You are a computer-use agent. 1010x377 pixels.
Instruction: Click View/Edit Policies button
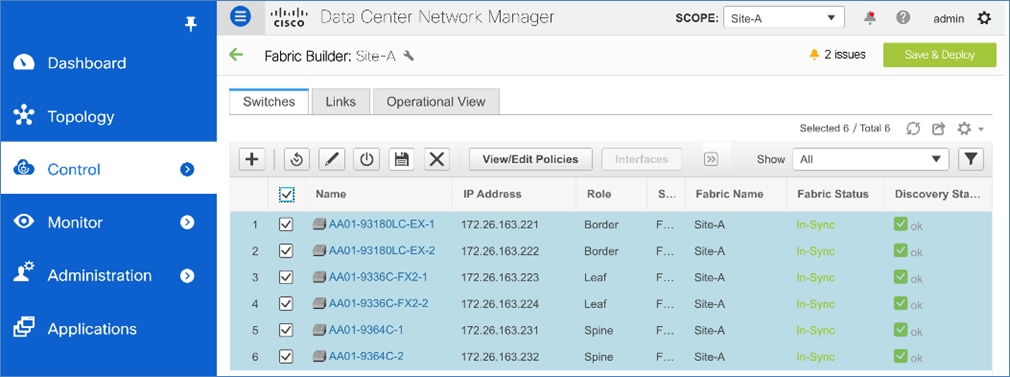(x=531, y=159)
